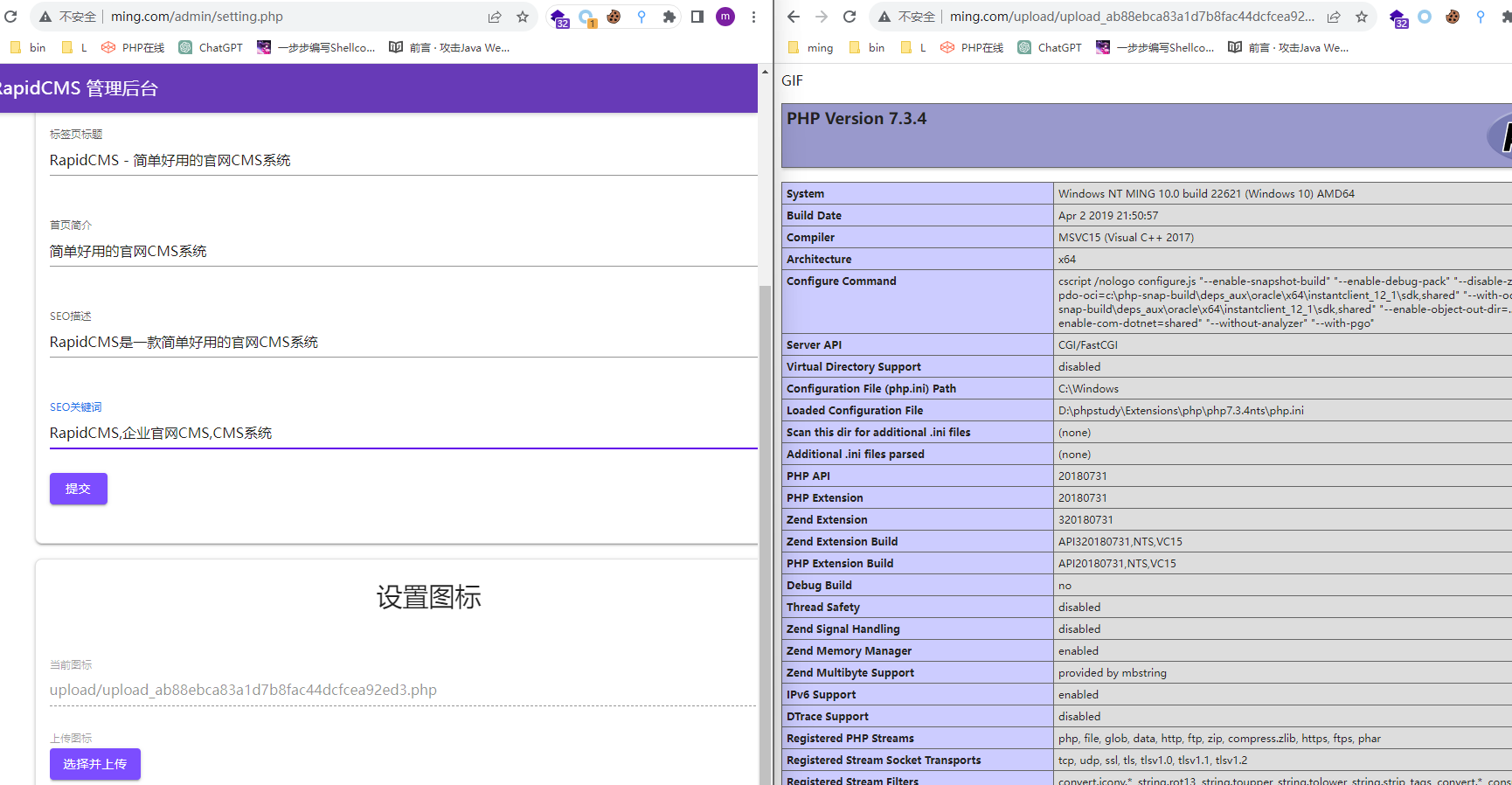
Task: Open the 'ming' bookmark folder in right browser
Action: click(x=810, y=48)
